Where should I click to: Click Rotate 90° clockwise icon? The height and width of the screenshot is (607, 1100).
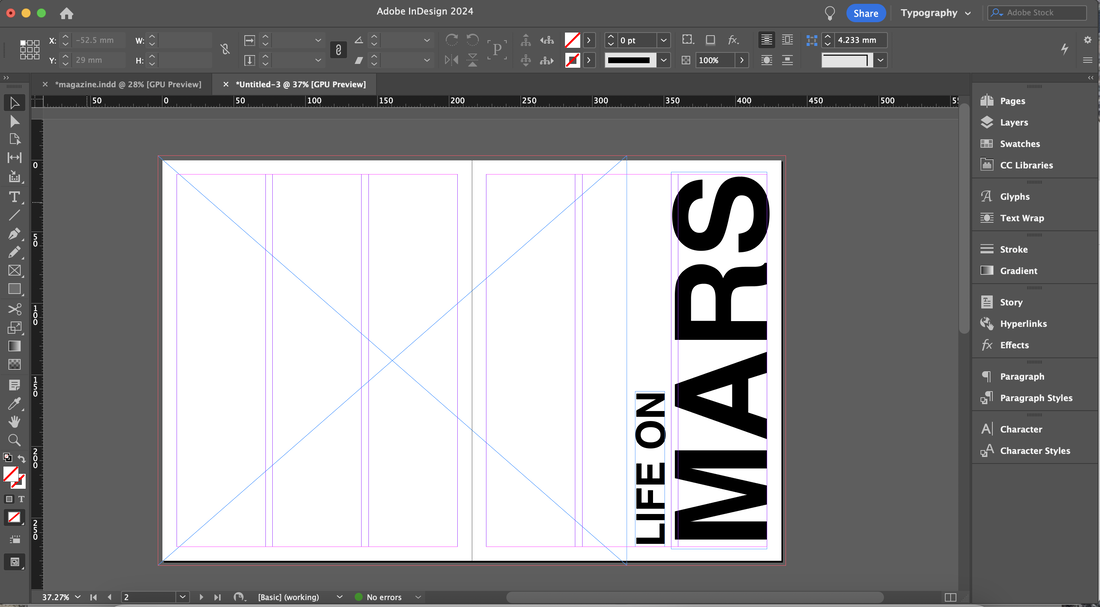pos(452,40)
